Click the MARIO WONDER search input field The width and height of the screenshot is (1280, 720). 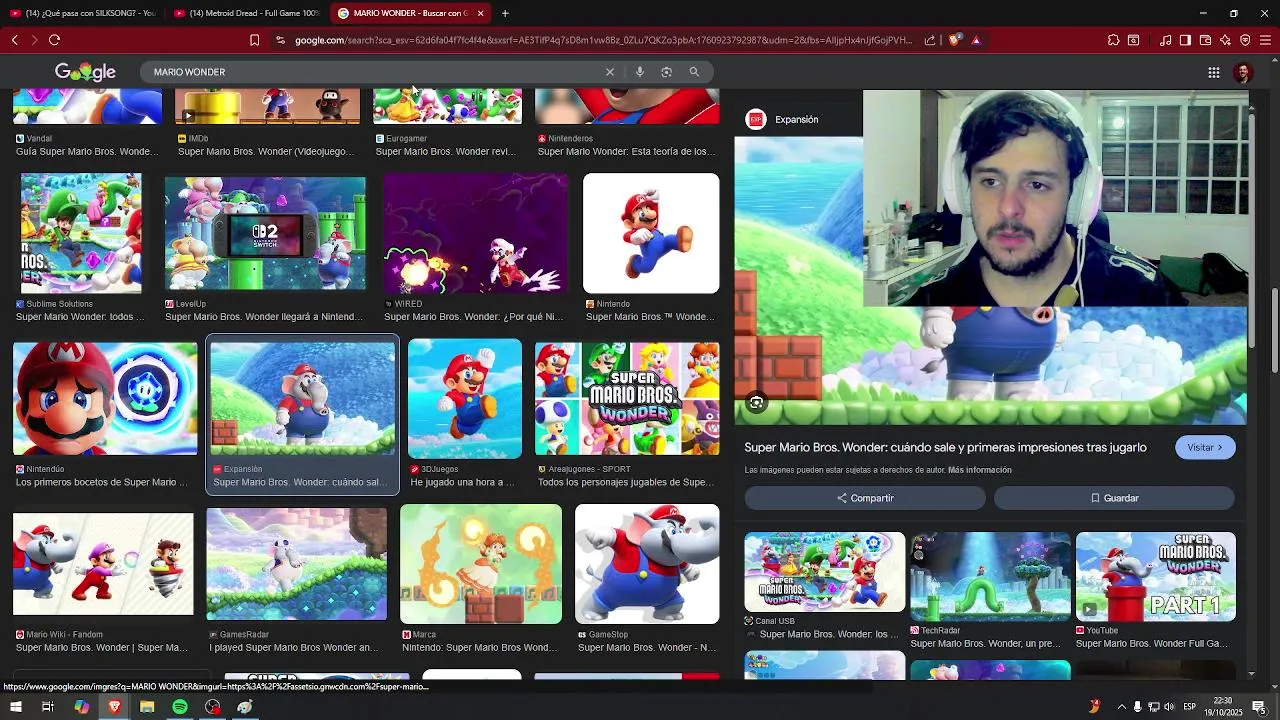click(x=375, y=72)
